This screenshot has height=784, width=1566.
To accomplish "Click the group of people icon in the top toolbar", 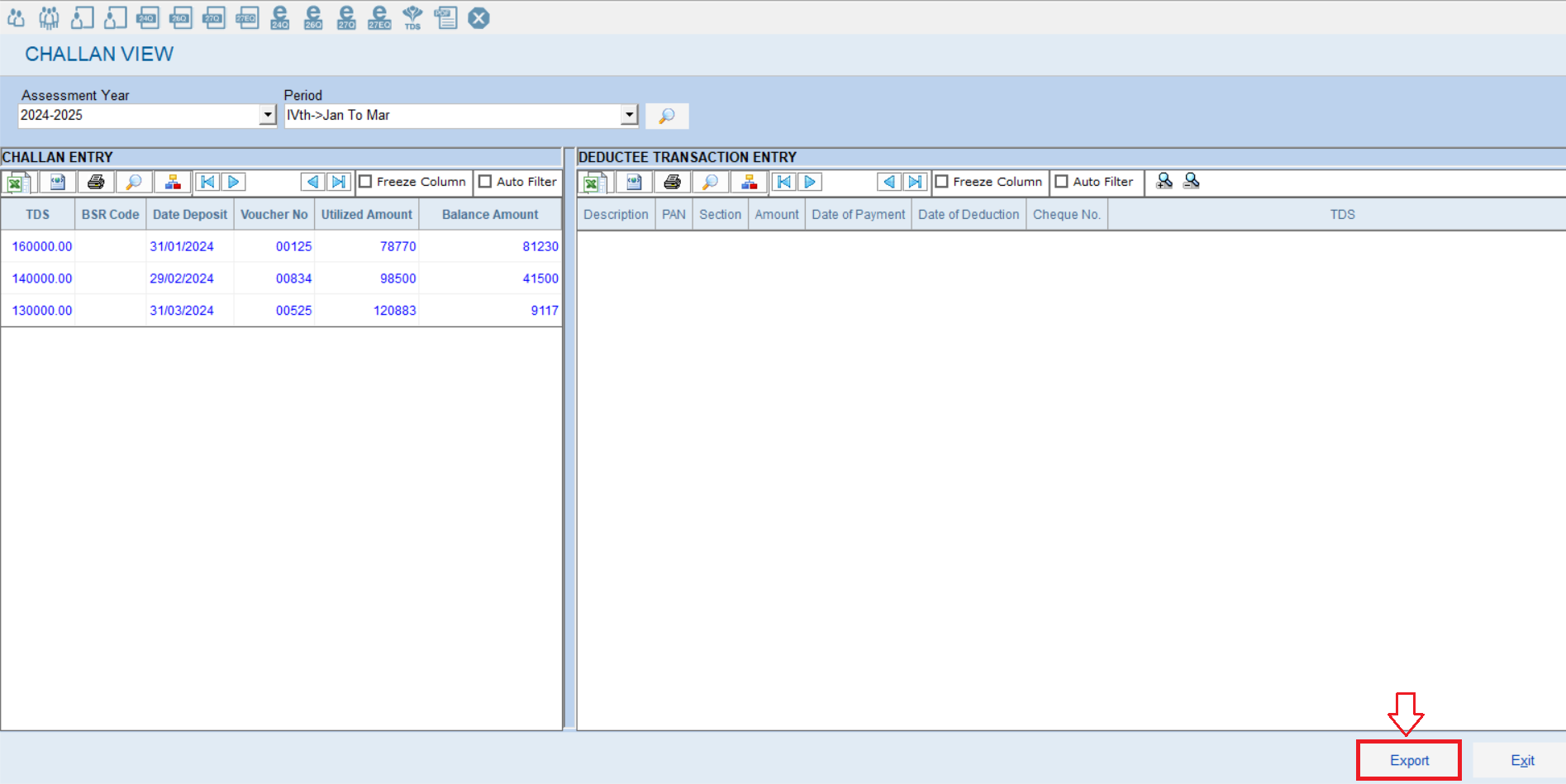I will (49, 17).
